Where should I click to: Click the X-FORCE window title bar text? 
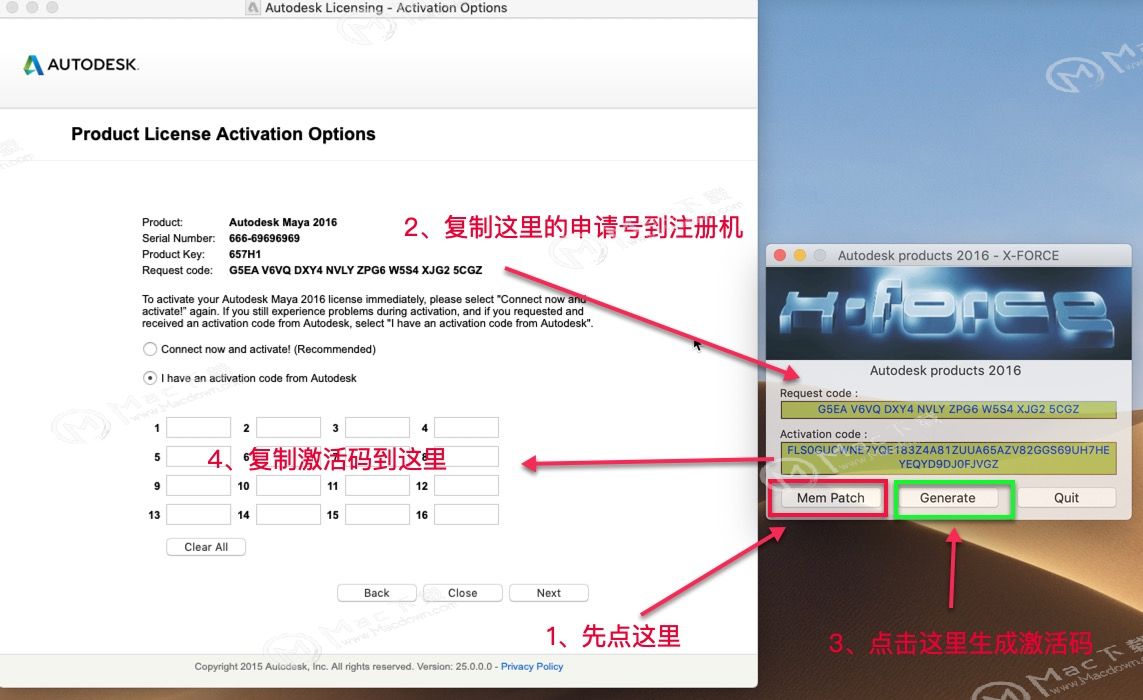click(948, 256)
